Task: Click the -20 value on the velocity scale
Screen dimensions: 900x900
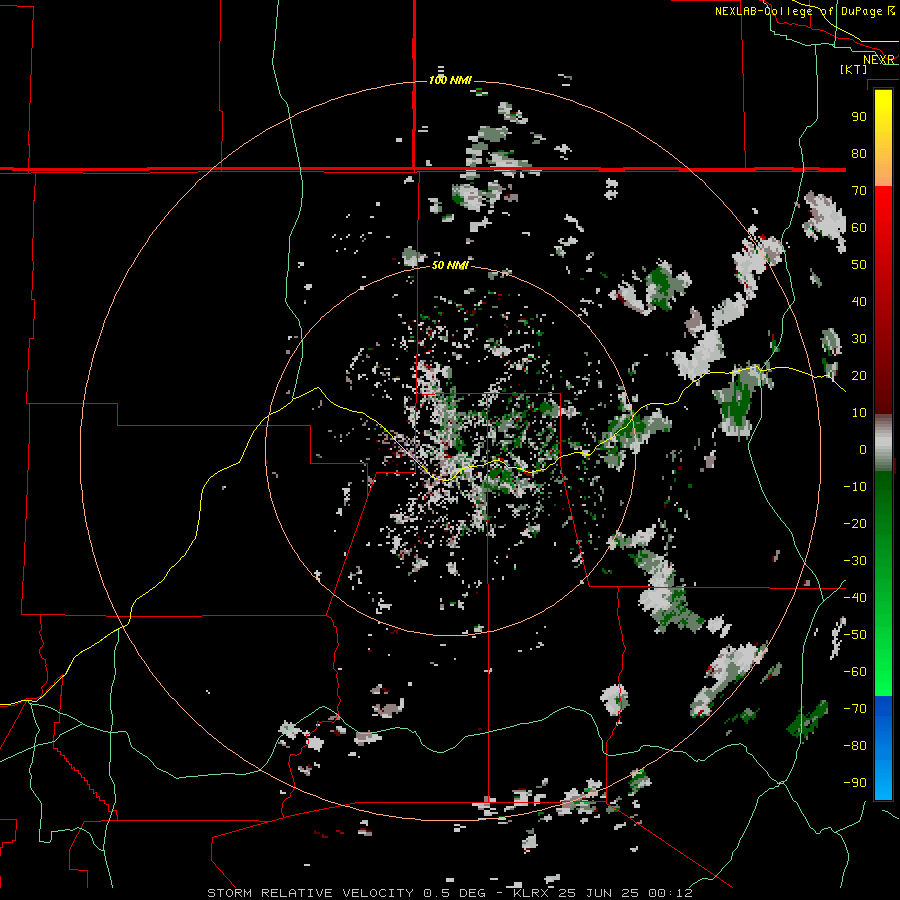Action: click(855, 523)
